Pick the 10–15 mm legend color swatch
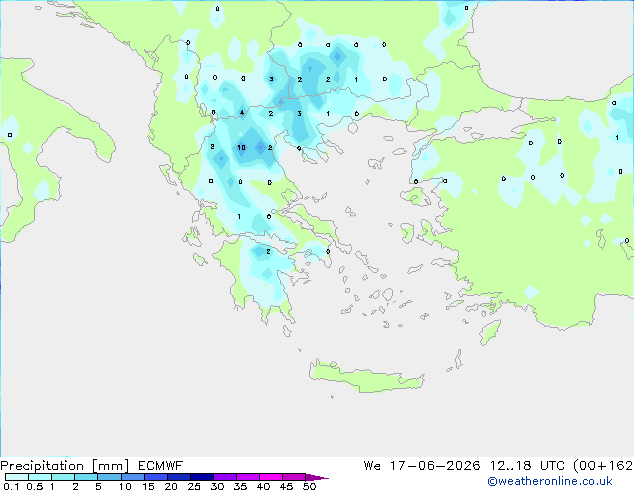Screen dimensions: 634x490 [133, 477]
